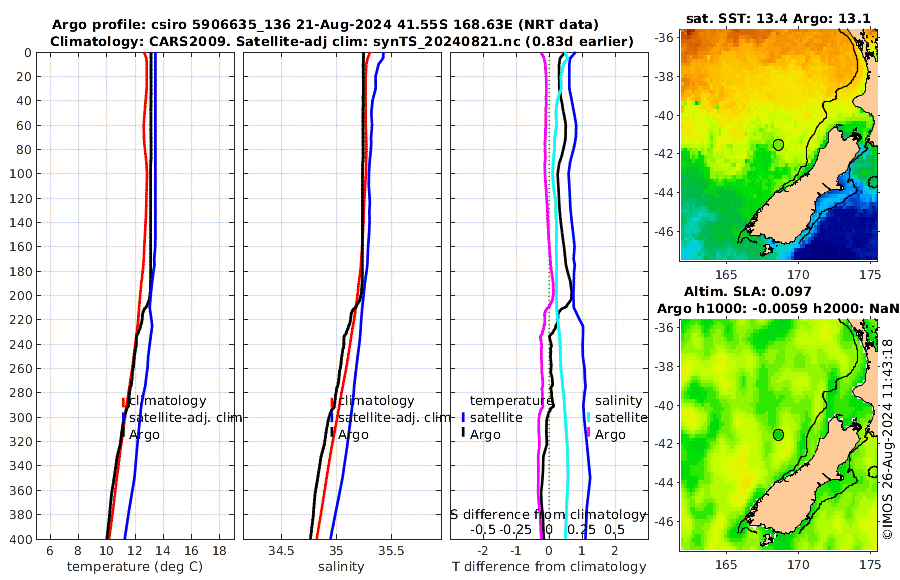Click temperature axis tick label 6

click(x=50, y=551)
